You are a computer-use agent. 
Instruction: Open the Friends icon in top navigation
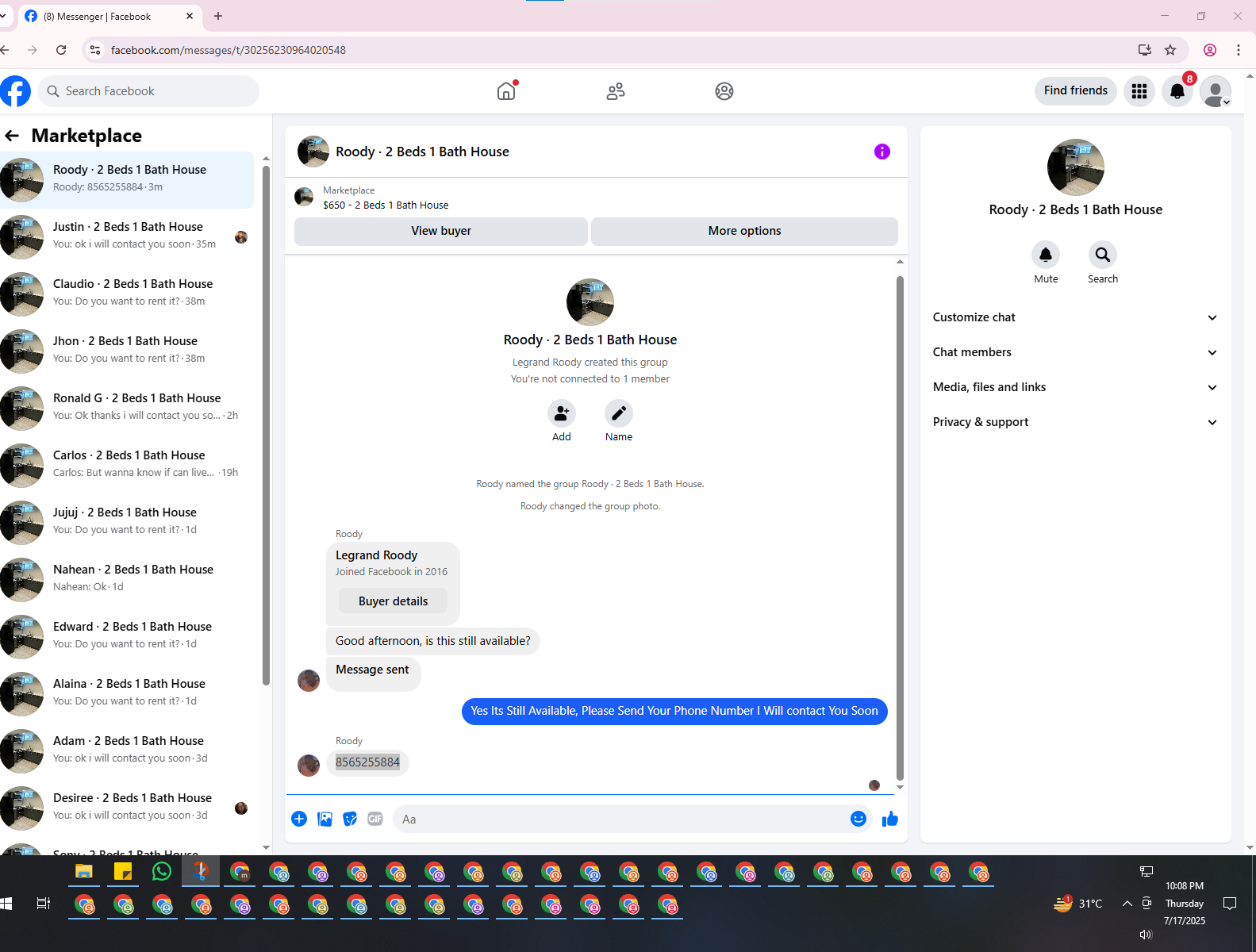[616, 91]
